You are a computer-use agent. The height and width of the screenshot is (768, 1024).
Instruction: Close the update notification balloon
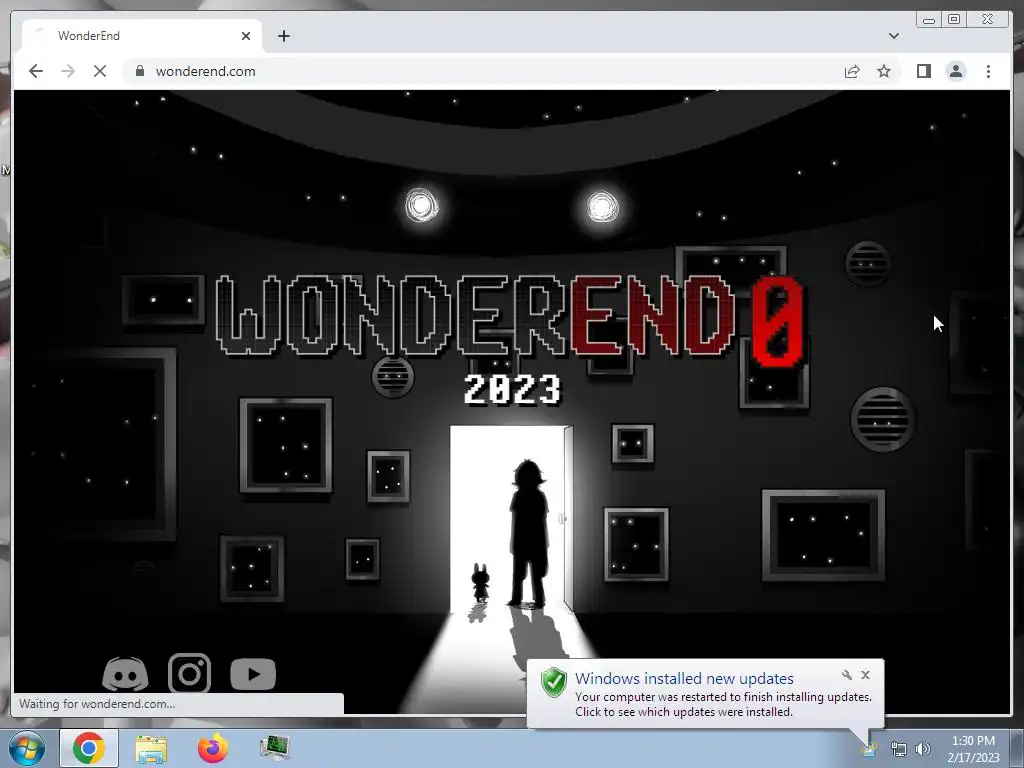865,675
